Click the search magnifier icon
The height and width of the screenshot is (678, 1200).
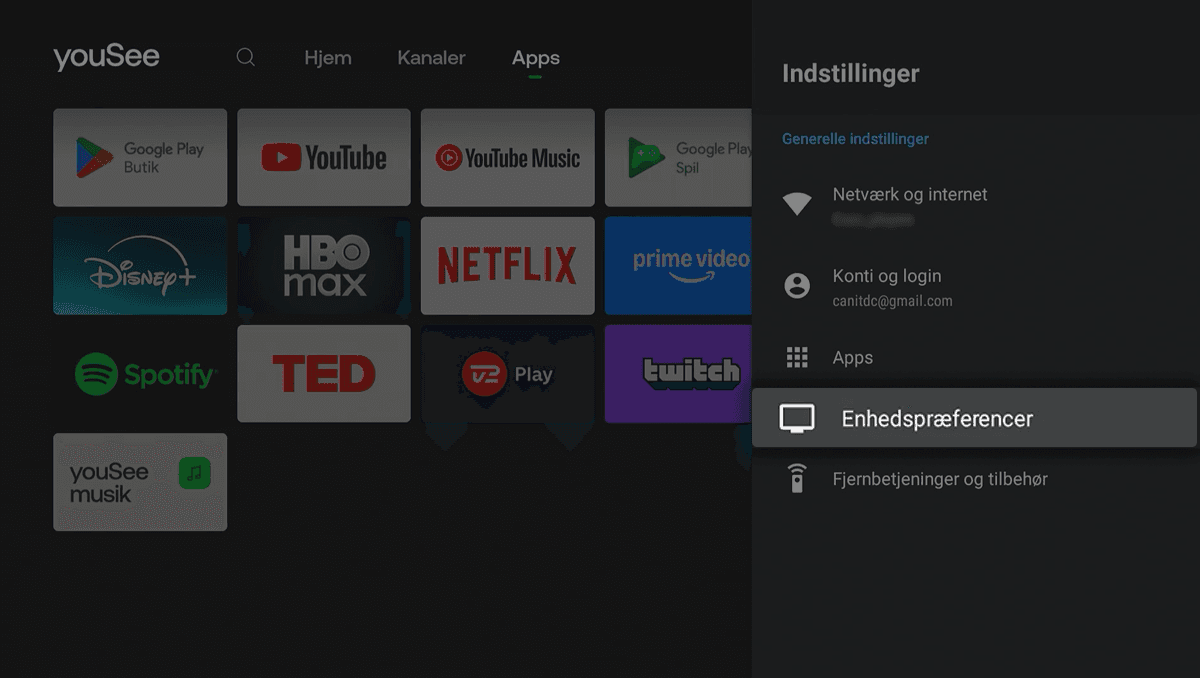[x=245, y=57]
